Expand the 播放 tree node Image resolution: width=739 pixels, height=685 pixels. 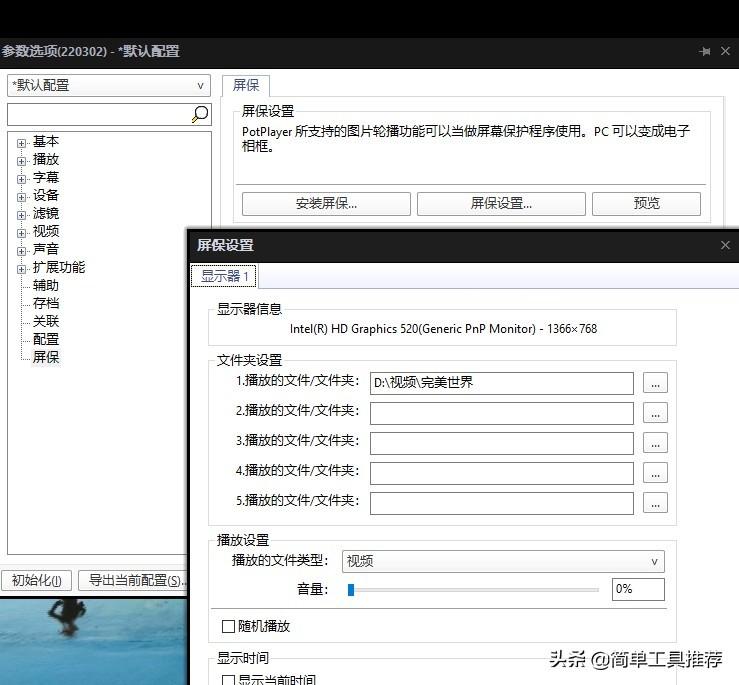(21, 161)
